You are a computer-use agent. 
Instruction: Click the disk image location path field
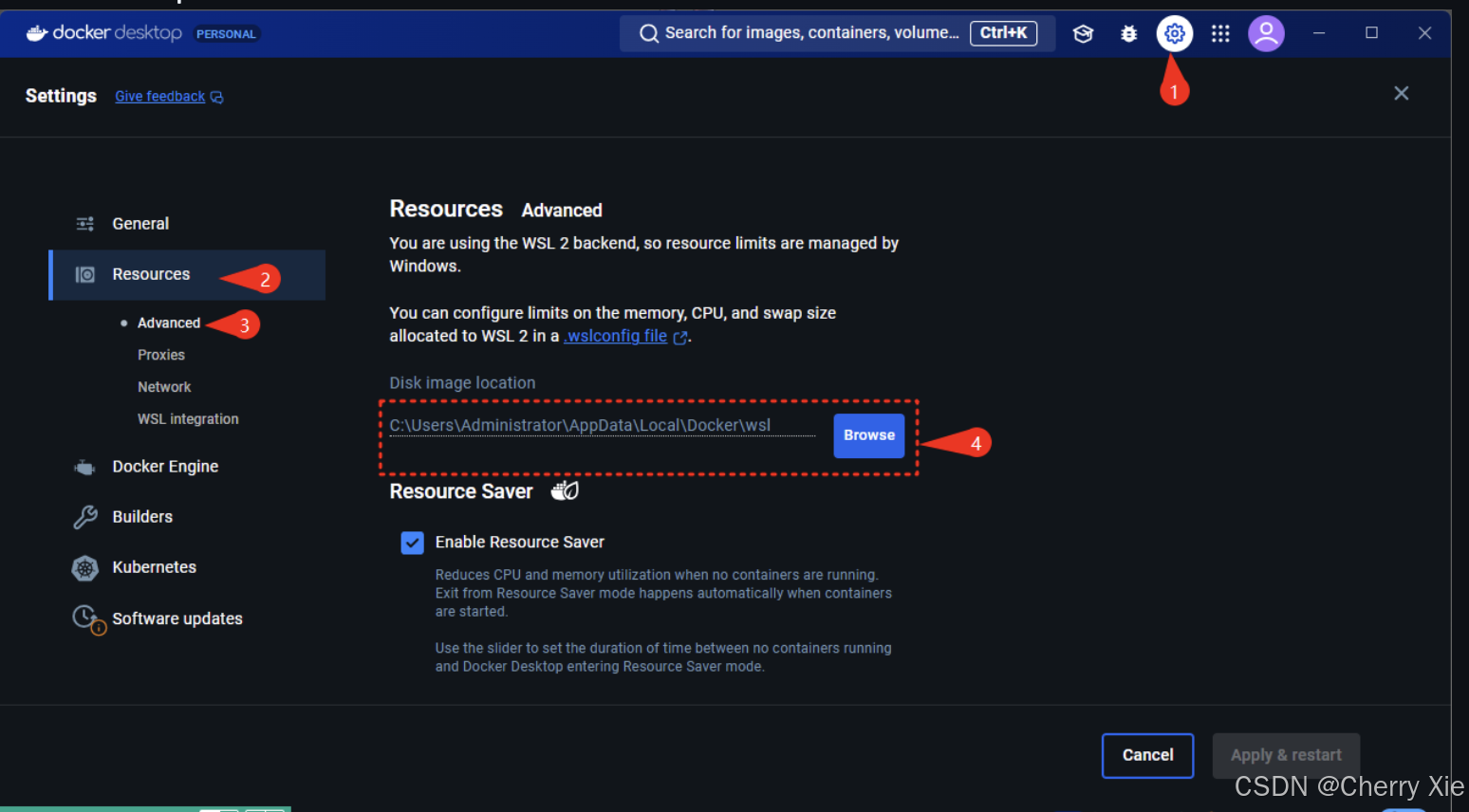point(602,426)
